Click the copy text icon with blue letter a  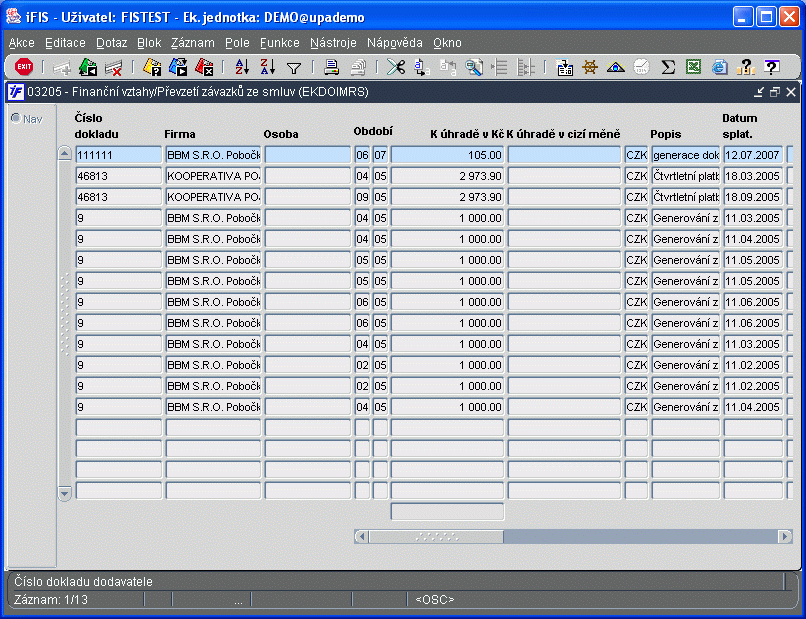click(422, 67)
